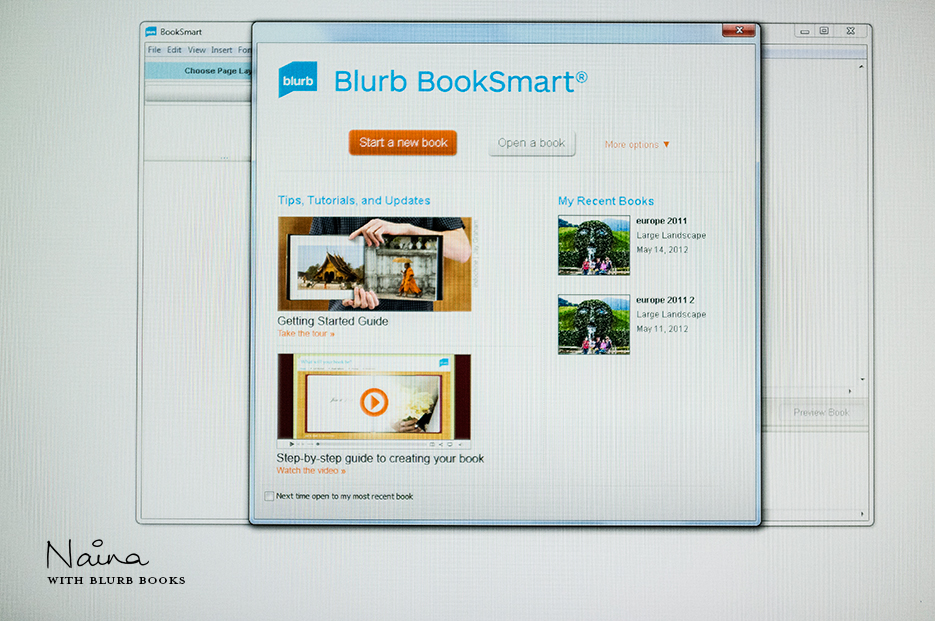Open the Getting Started Guide image

(374, 264)
